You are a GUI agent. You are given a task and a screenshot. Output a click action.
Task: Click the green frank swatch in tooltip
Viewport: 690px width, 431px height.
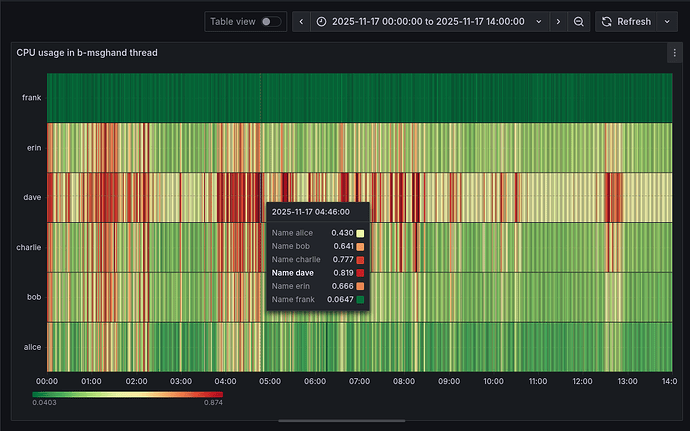[359, 299]
